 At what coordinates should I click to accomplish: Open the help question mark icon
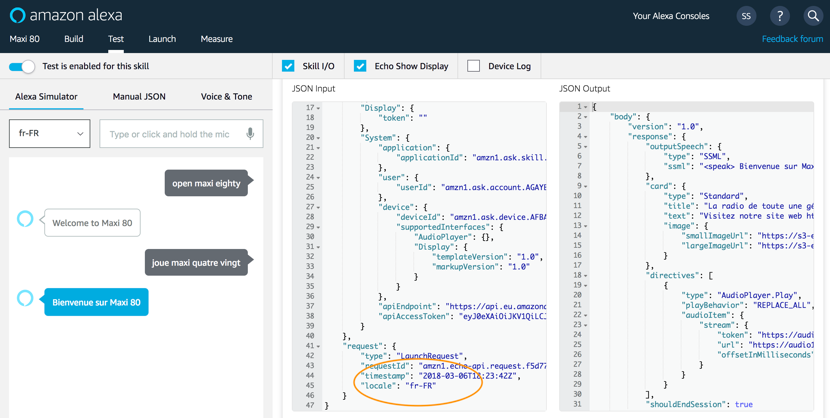[780, 16]
